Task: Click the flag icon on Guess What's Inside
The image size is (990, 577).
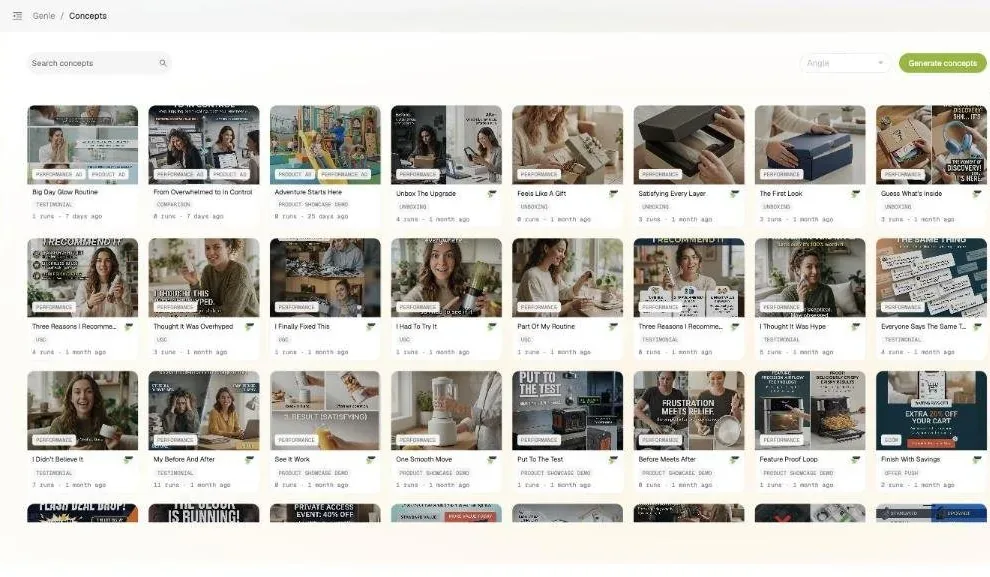Action: click(977, 194)
